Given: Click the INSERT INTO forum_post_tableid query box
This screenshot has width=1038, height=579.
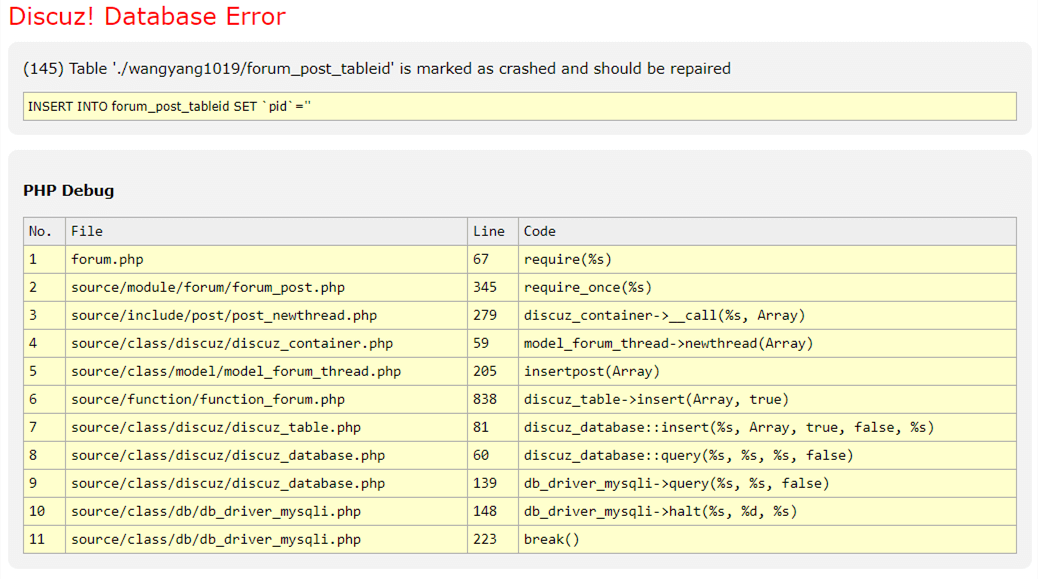Looking at the screenshot, I should point(520,107).
